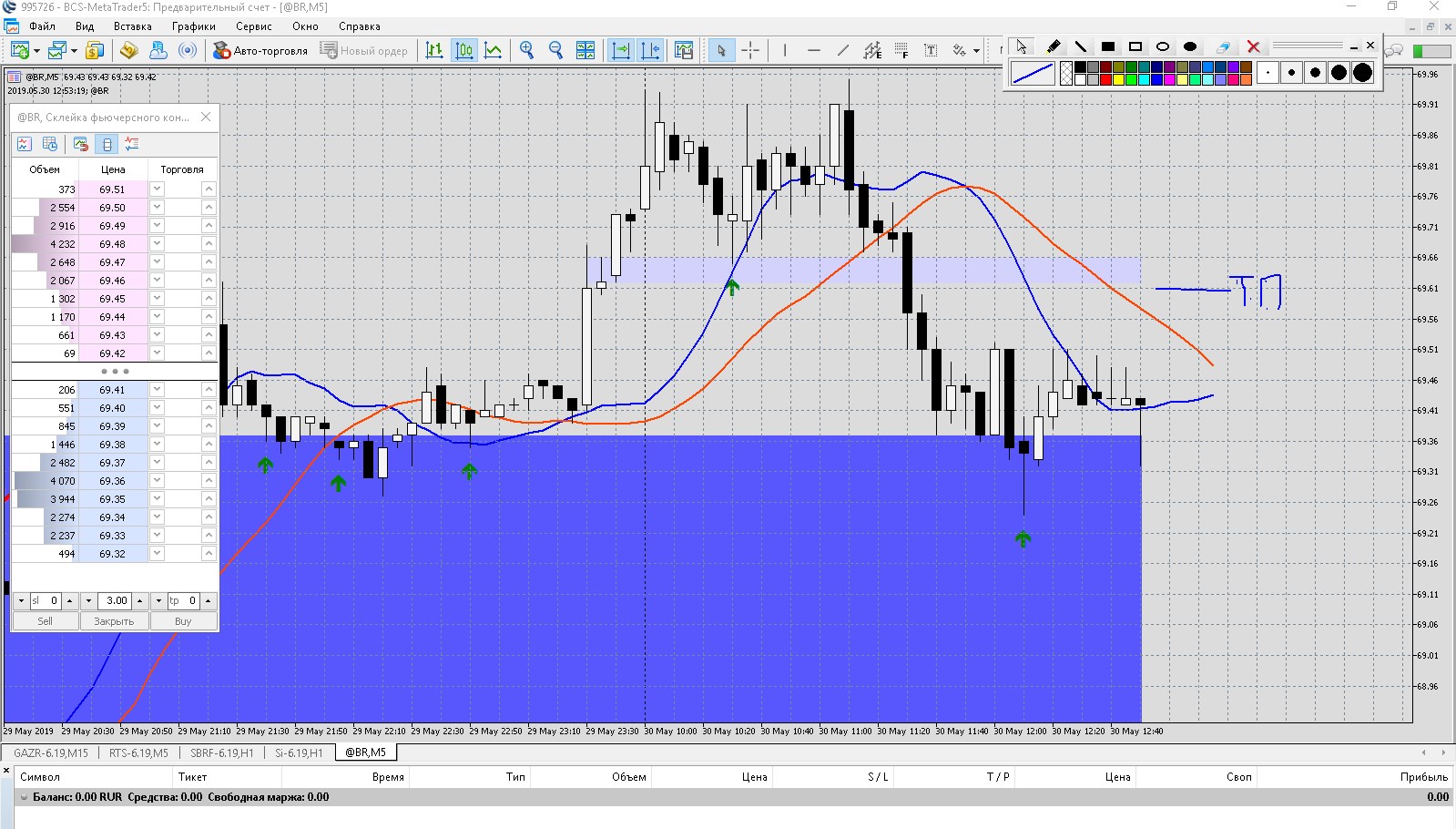Decrease the stop loss with sl stepper
The image size is (1456, 829).
pyautogui.click(x=21, y=601)
